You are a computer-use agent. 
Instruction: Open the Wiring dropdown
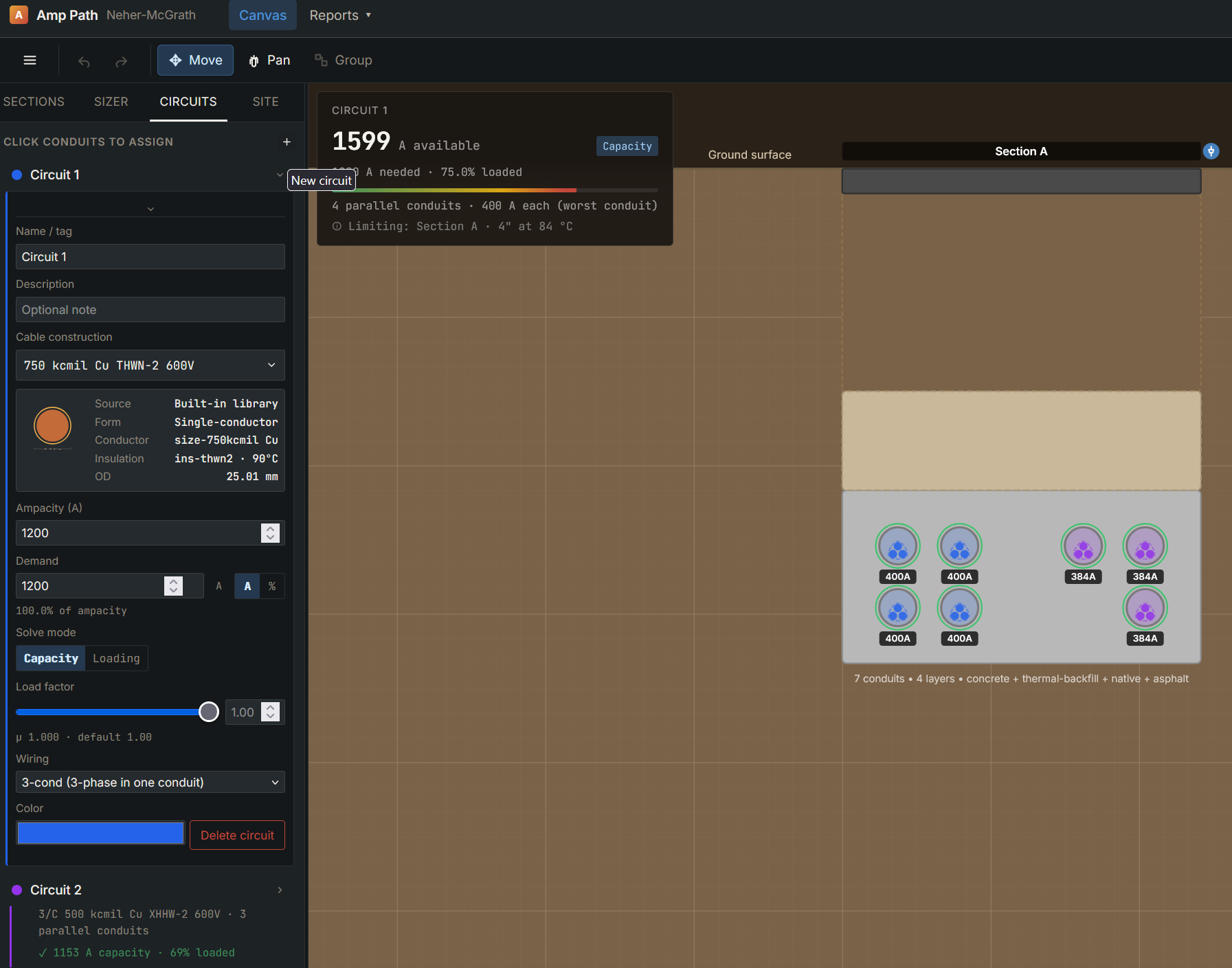click(150, 782)
